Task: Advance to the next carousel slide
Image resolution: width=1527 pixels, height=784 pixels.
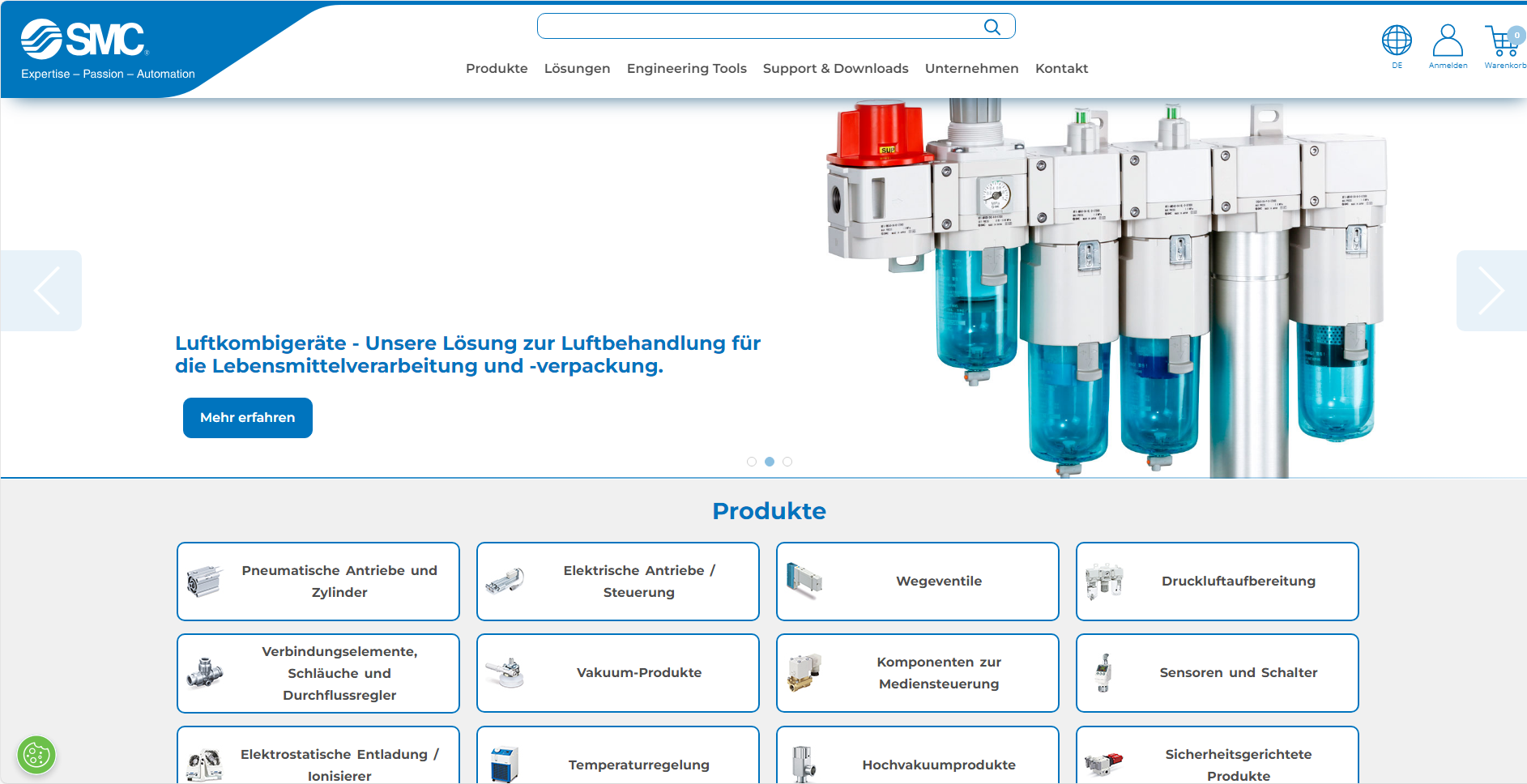Action: click(1491, 291)
